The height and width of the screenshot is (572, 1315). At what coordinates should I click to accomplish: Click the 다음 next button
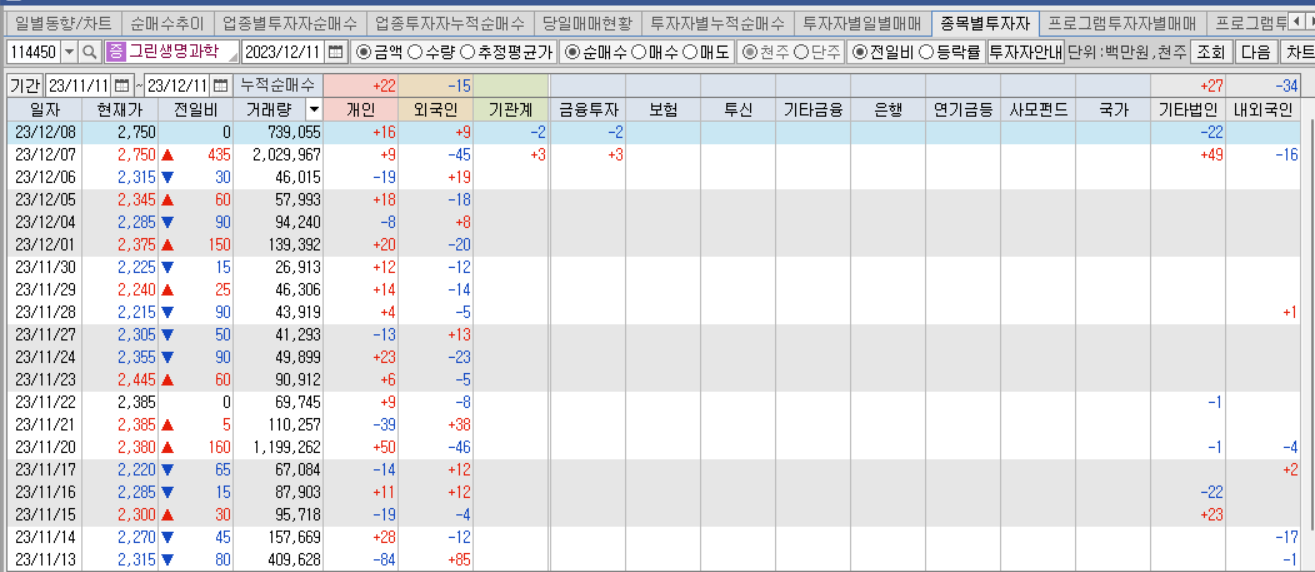(x=1256, y=52)
